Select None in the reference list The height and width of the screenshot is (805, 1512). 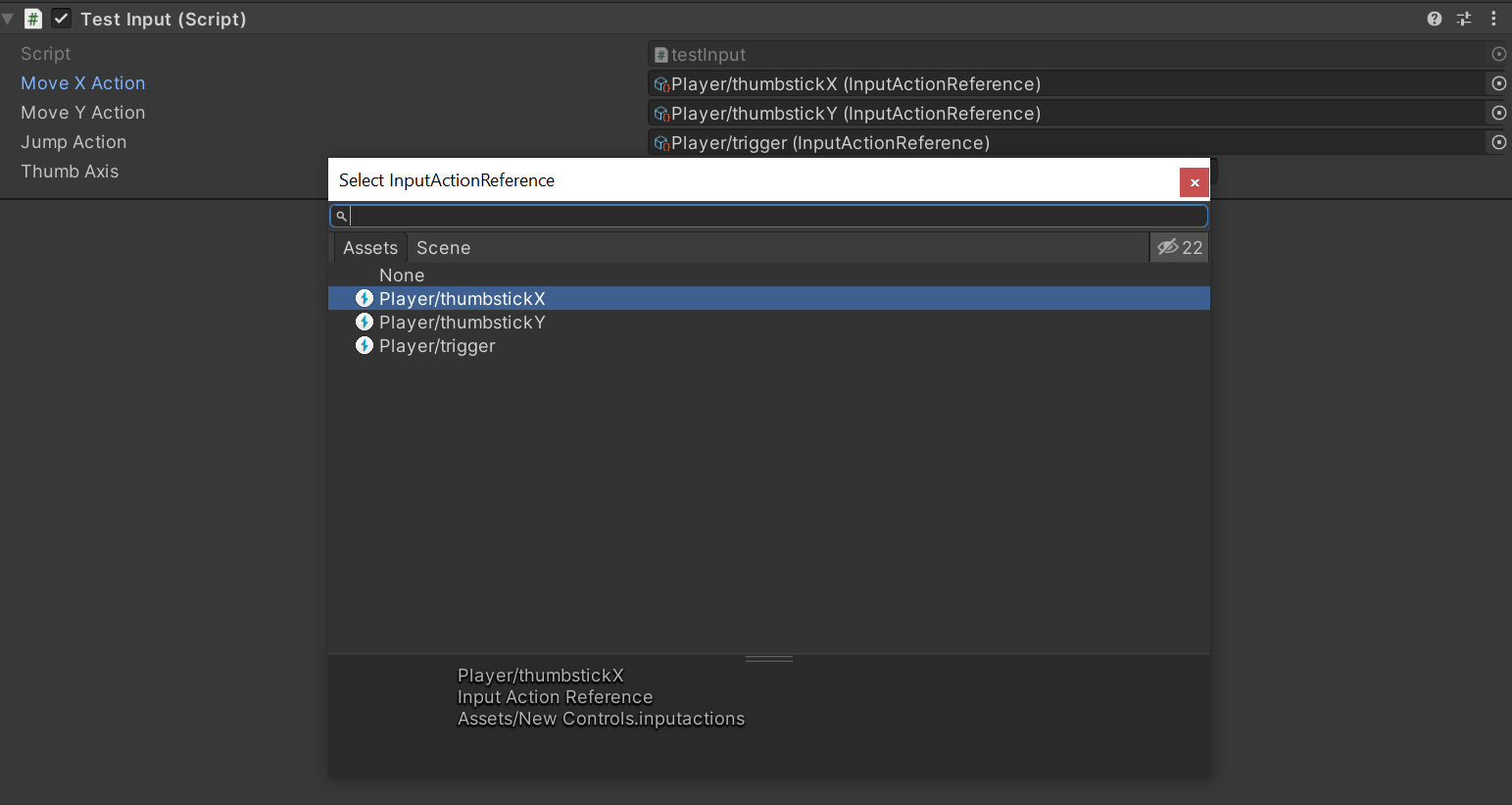pos(402,276)
